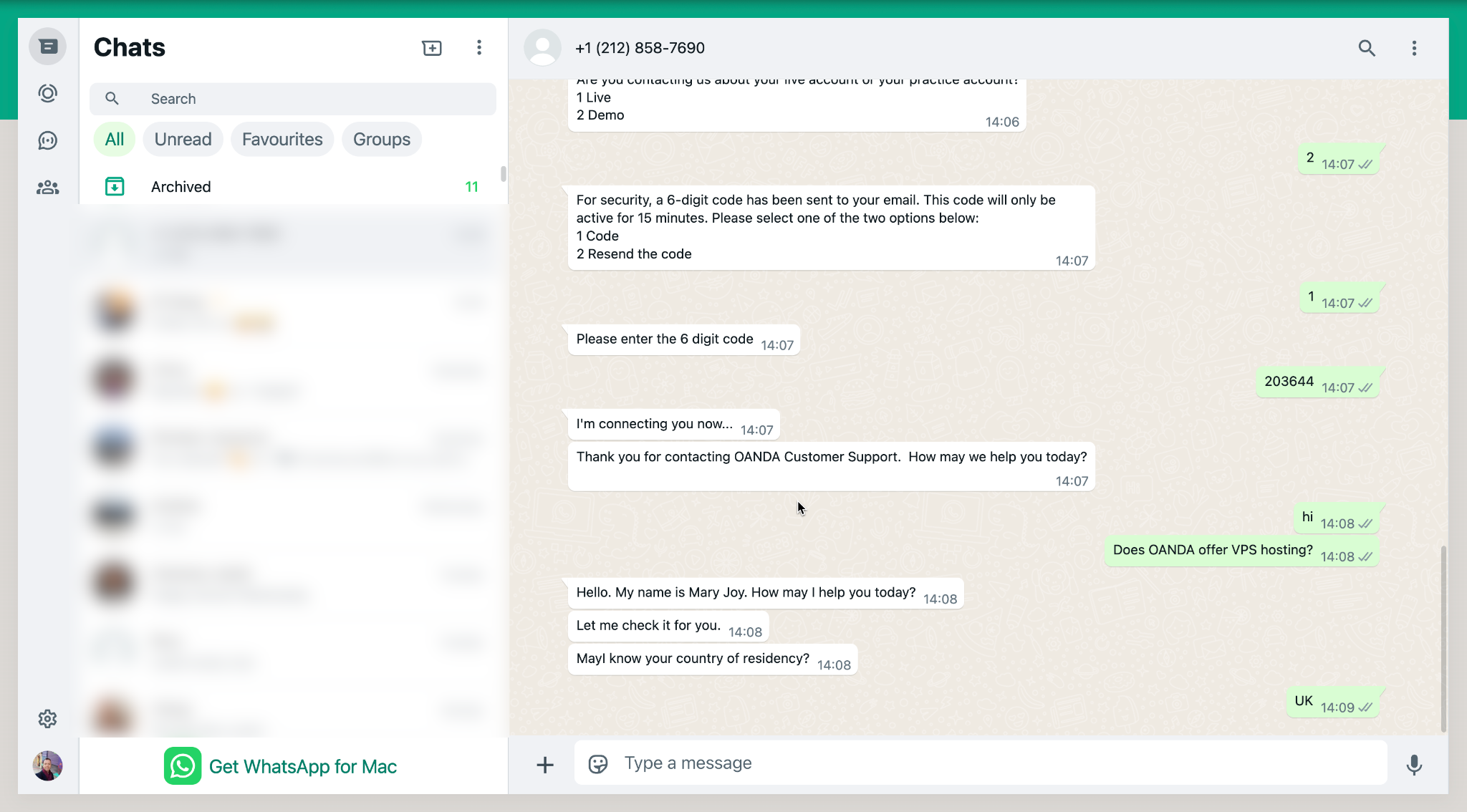Click the attach plus icon

(545, 765)
